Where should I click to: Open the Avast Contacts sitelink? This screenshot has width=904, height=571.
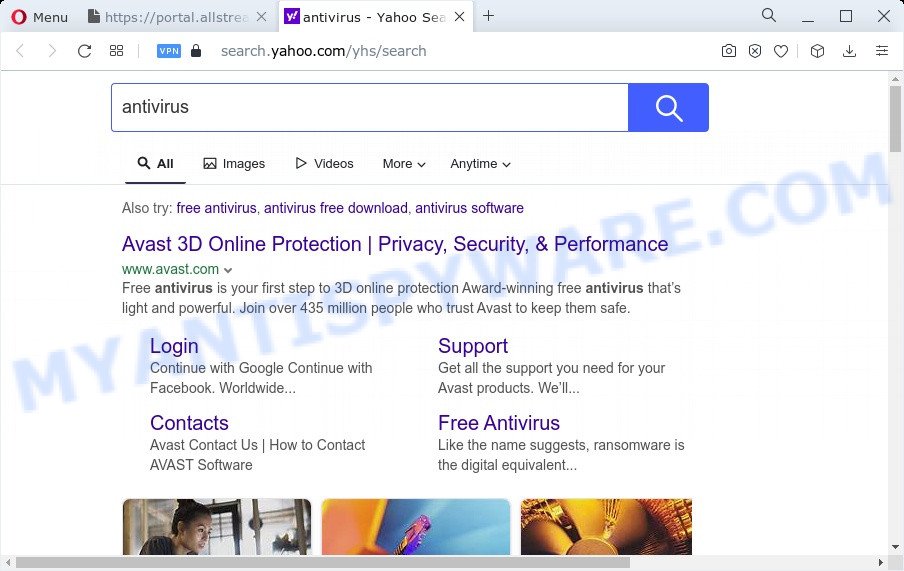click(189, 423)
